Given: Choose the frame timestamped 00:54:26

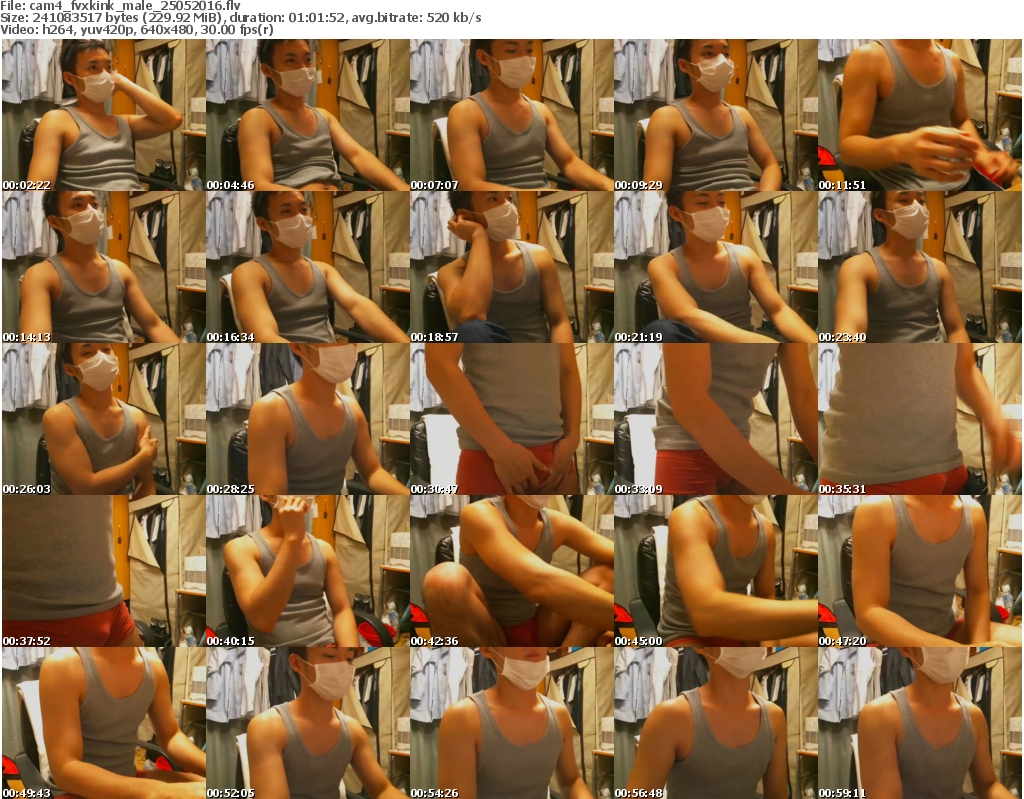Looking at the screenshot, I should pos(511,723).
